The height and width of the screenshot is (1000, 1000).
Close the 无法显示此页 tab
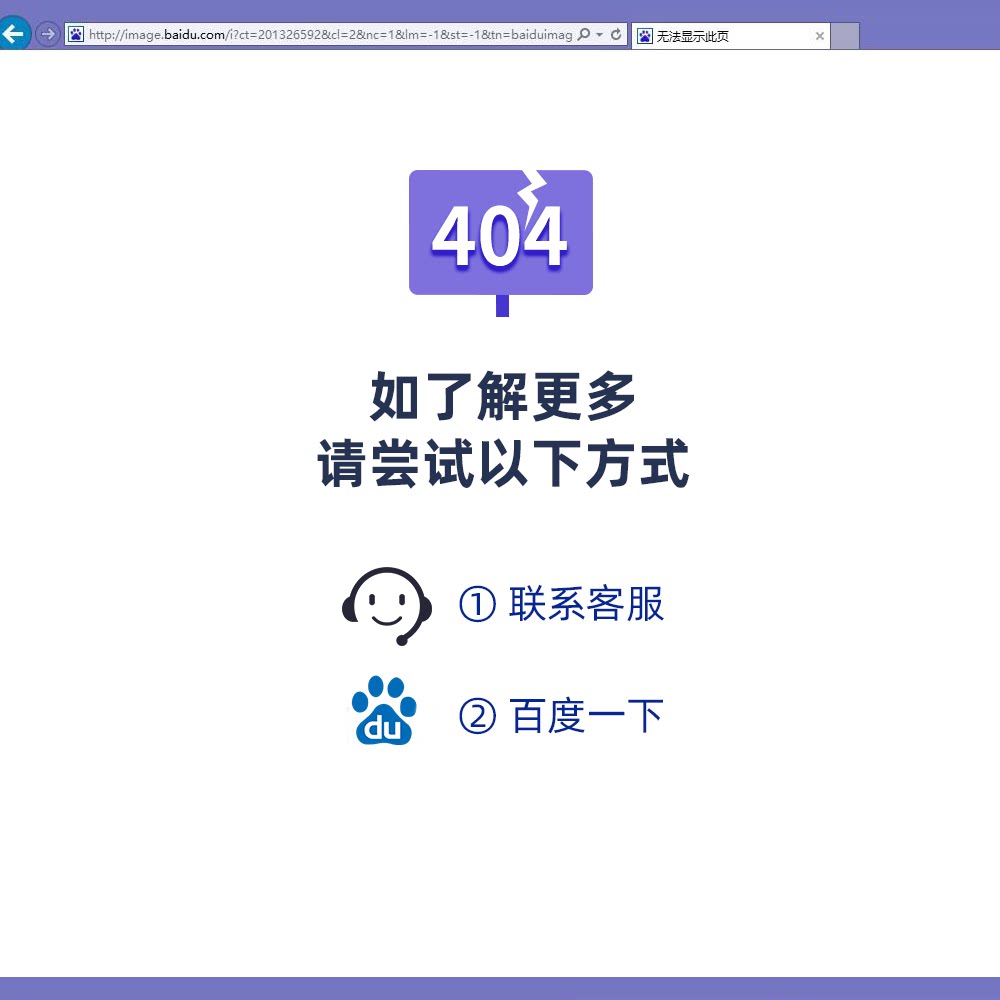coord(820,36)
